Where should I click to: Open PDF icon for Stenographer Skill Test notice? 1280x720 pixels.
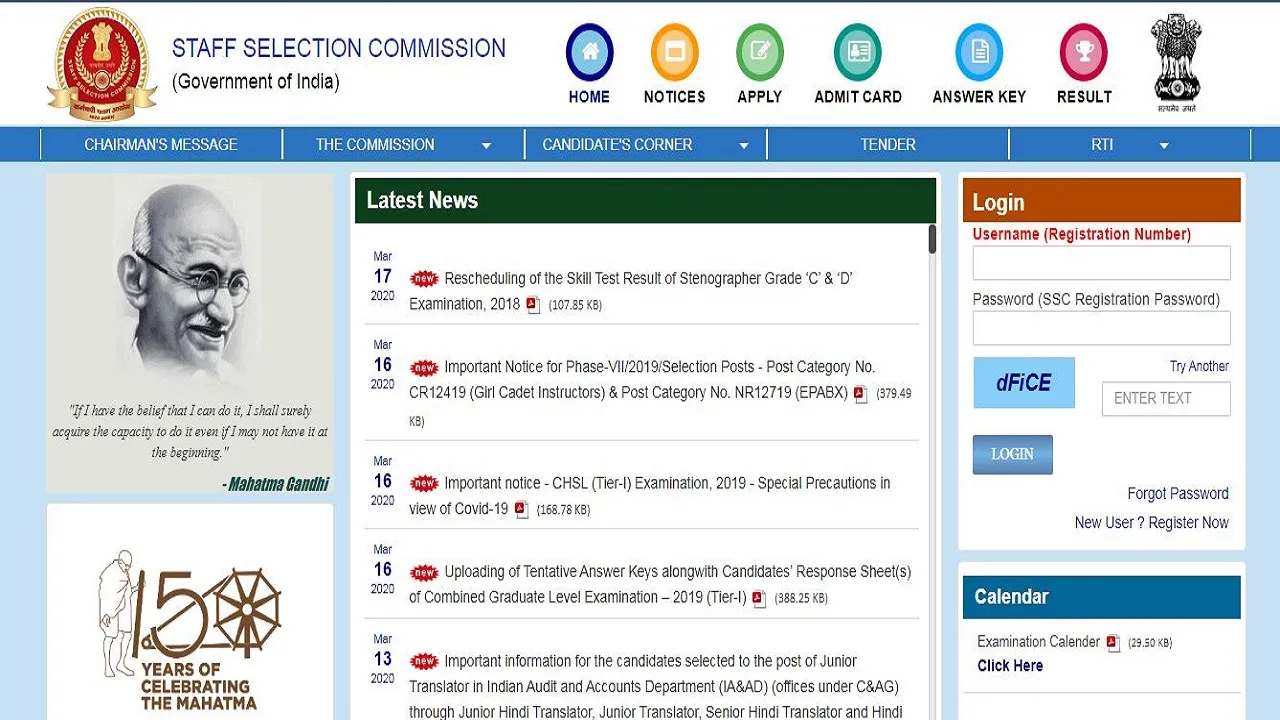[533, 305]
